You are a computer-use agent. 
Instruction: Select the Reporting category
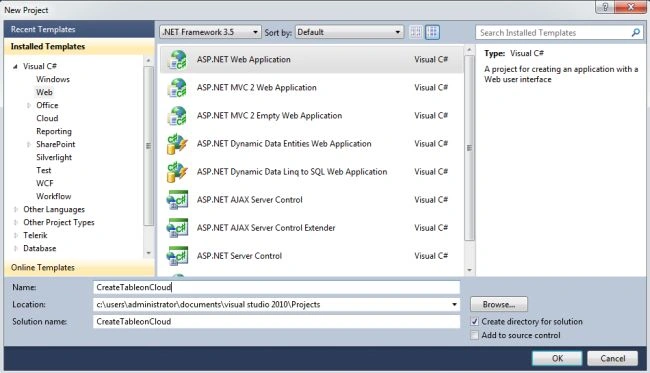coord(54,131)
